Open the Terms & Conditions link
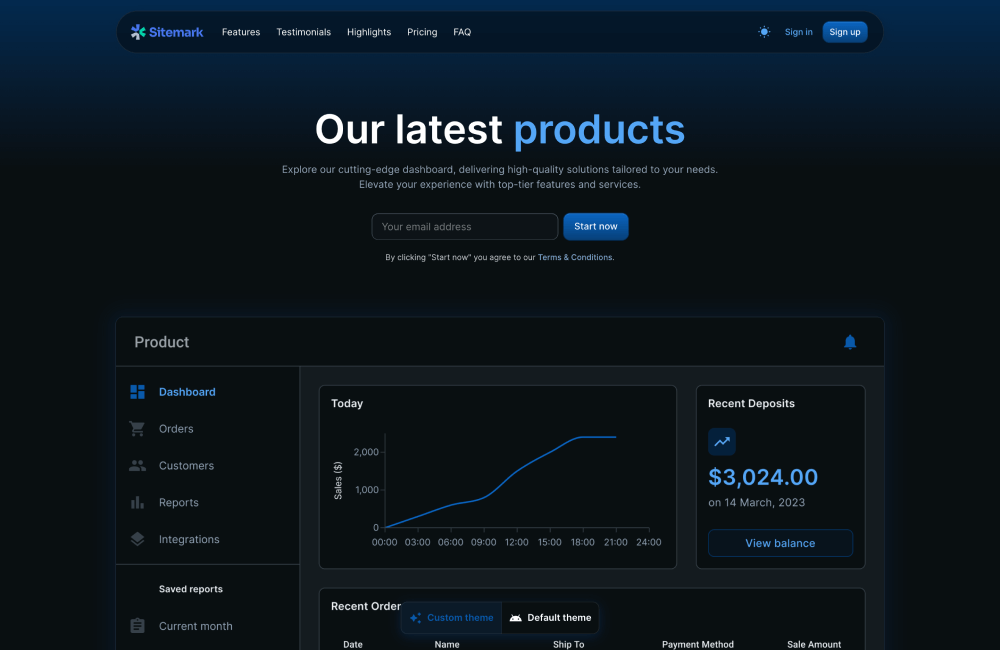Screen dimensions: 1000x650 (575, 258)
